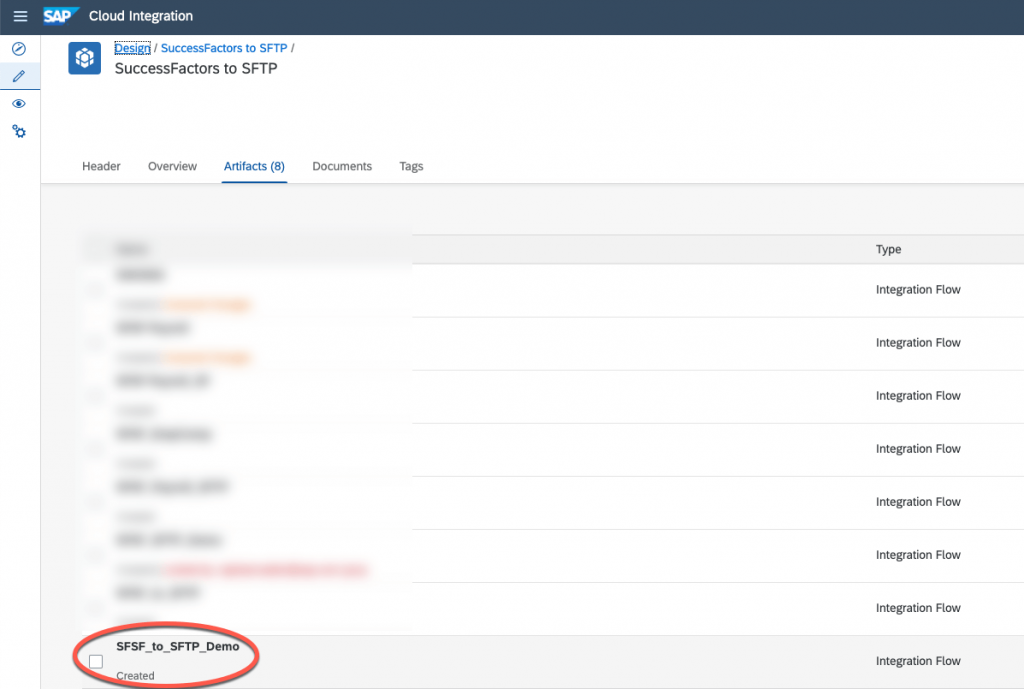The height and width of the screenshot is (689, 1024).
Task: Click the SuccessFactors to SFTP page heading
Action: (x=196, y=69)
